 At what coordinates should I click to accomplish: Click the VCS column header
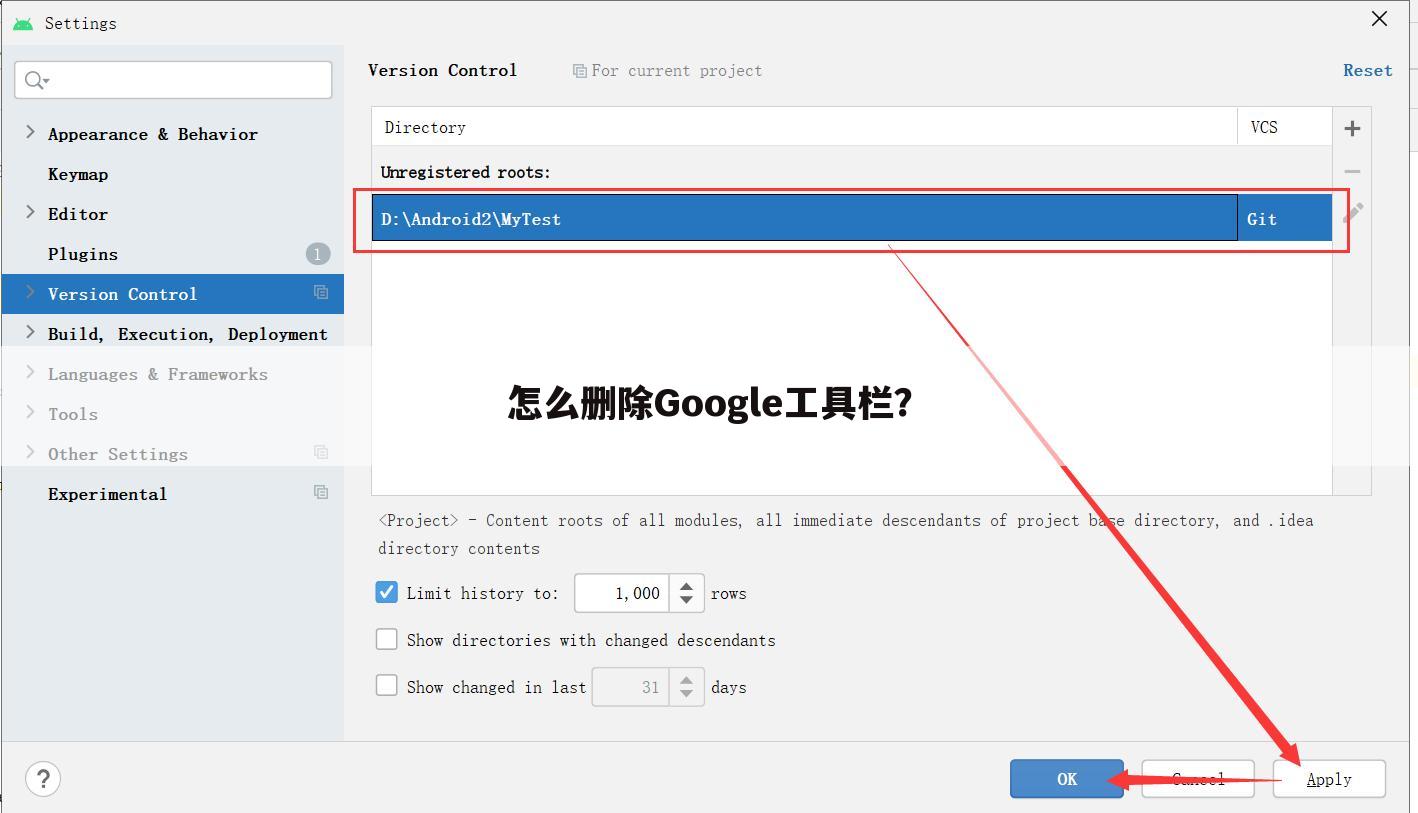(1285, 127)
